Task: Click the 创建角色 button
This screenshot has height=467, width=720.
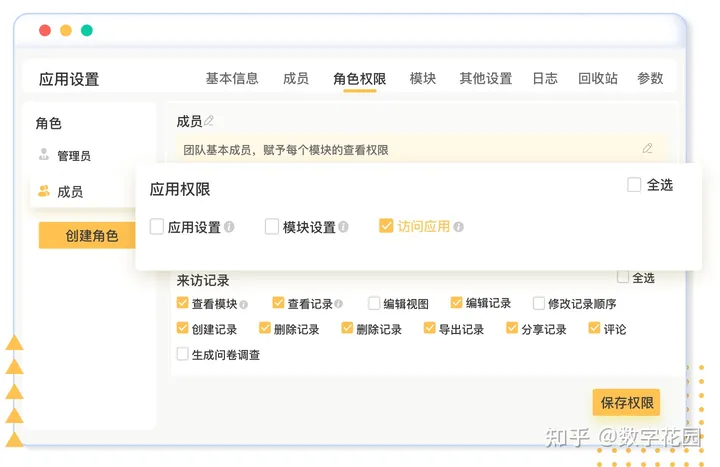Action: [x=87, y=236]
